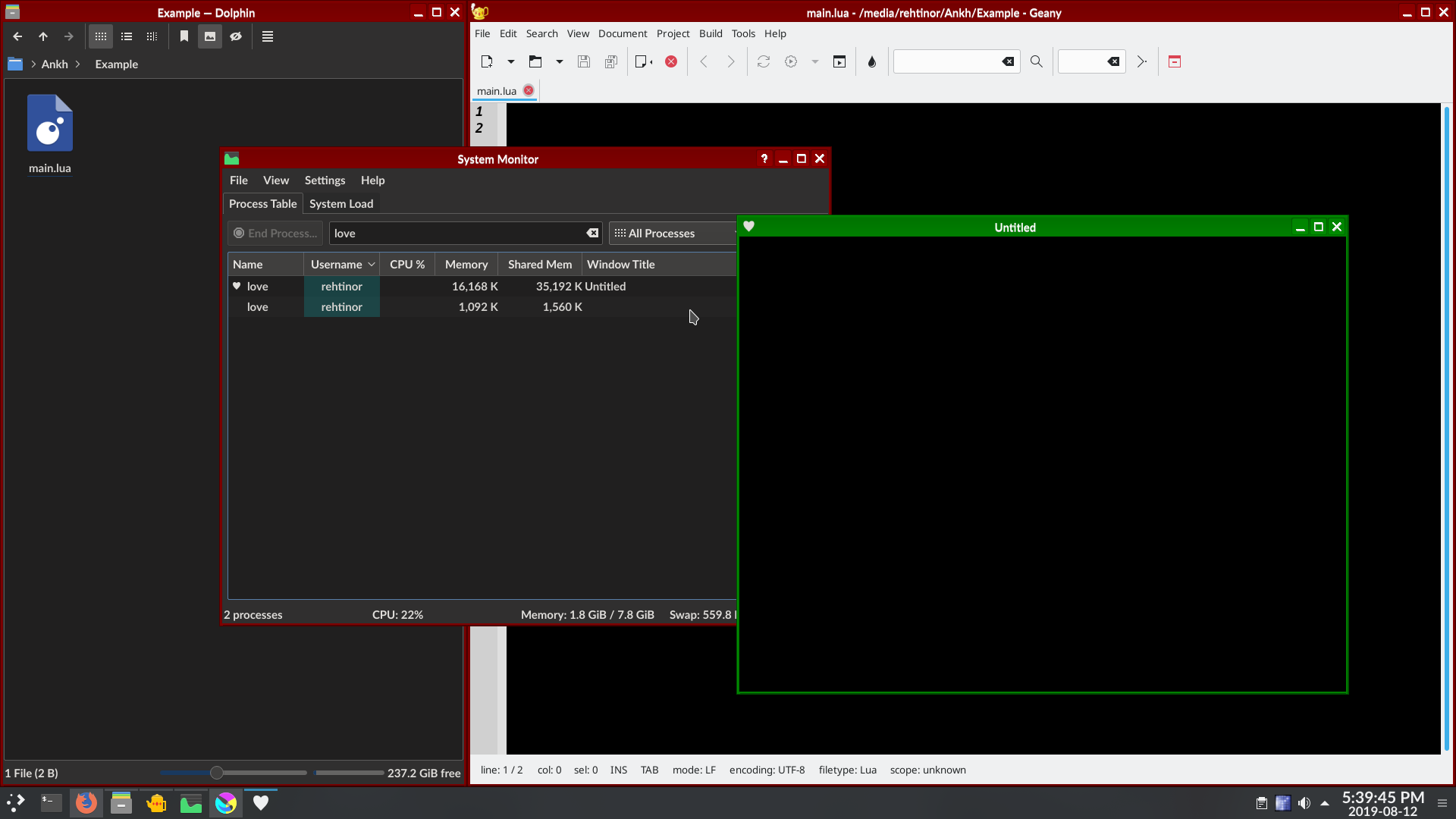Select the Process Table tab
Viewport: 1456px width, 819px height.
[262, 203]
